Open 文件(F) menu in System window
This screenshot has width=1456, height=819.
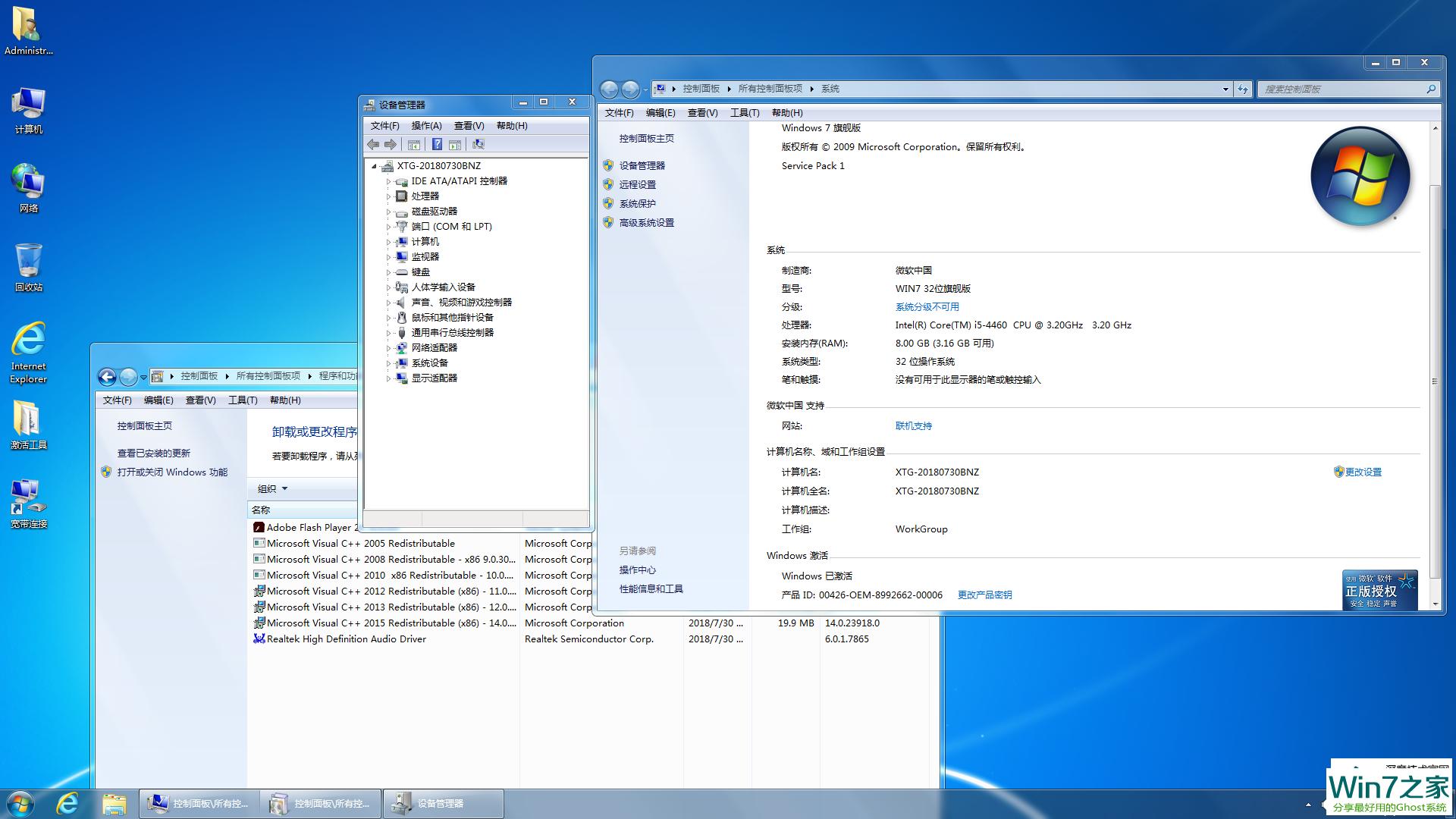pos(619,113)
